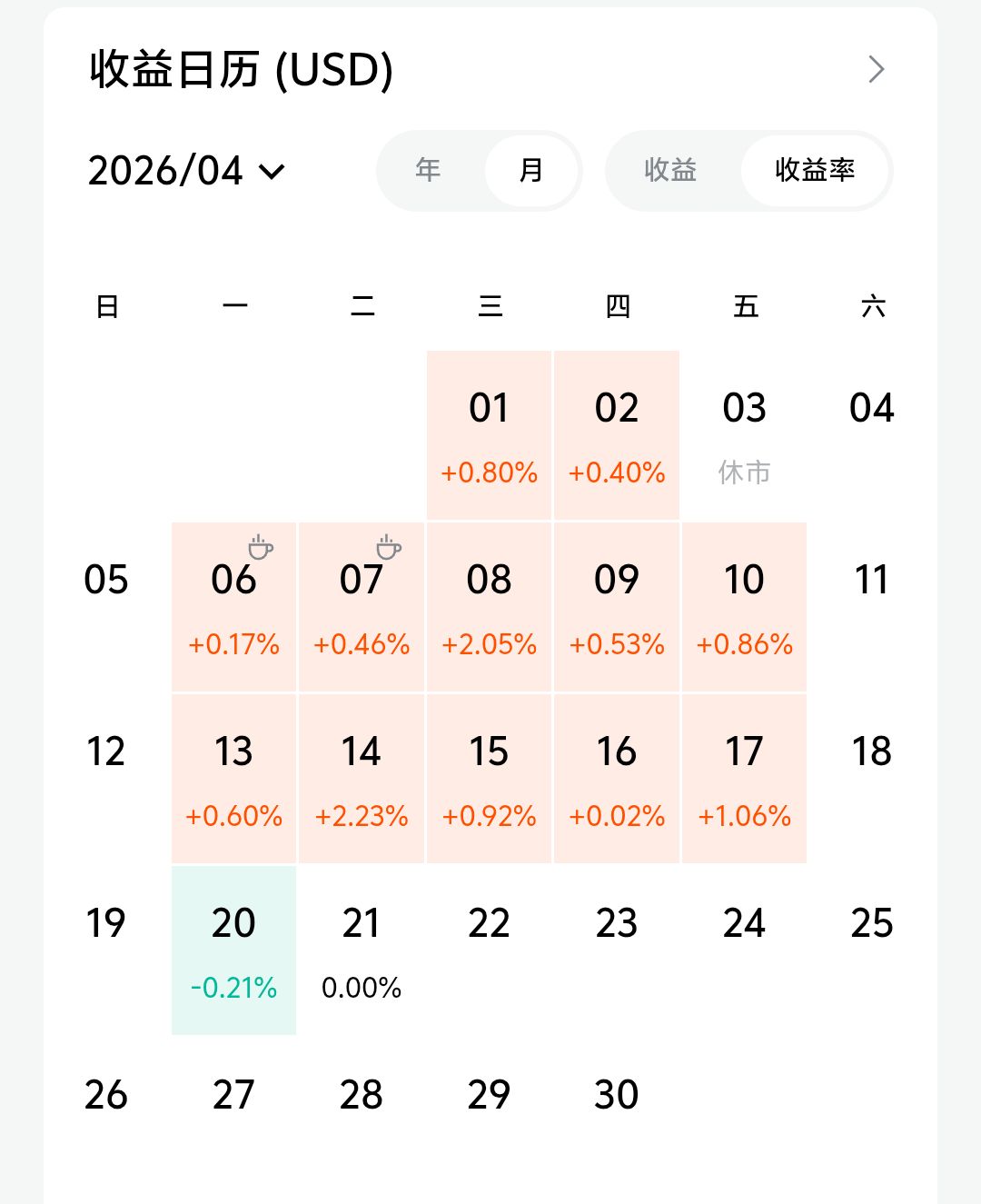Show 收益 amounts instead of rates
The height and width of the screenshot is (1204, 981).
tap(670, 170)
